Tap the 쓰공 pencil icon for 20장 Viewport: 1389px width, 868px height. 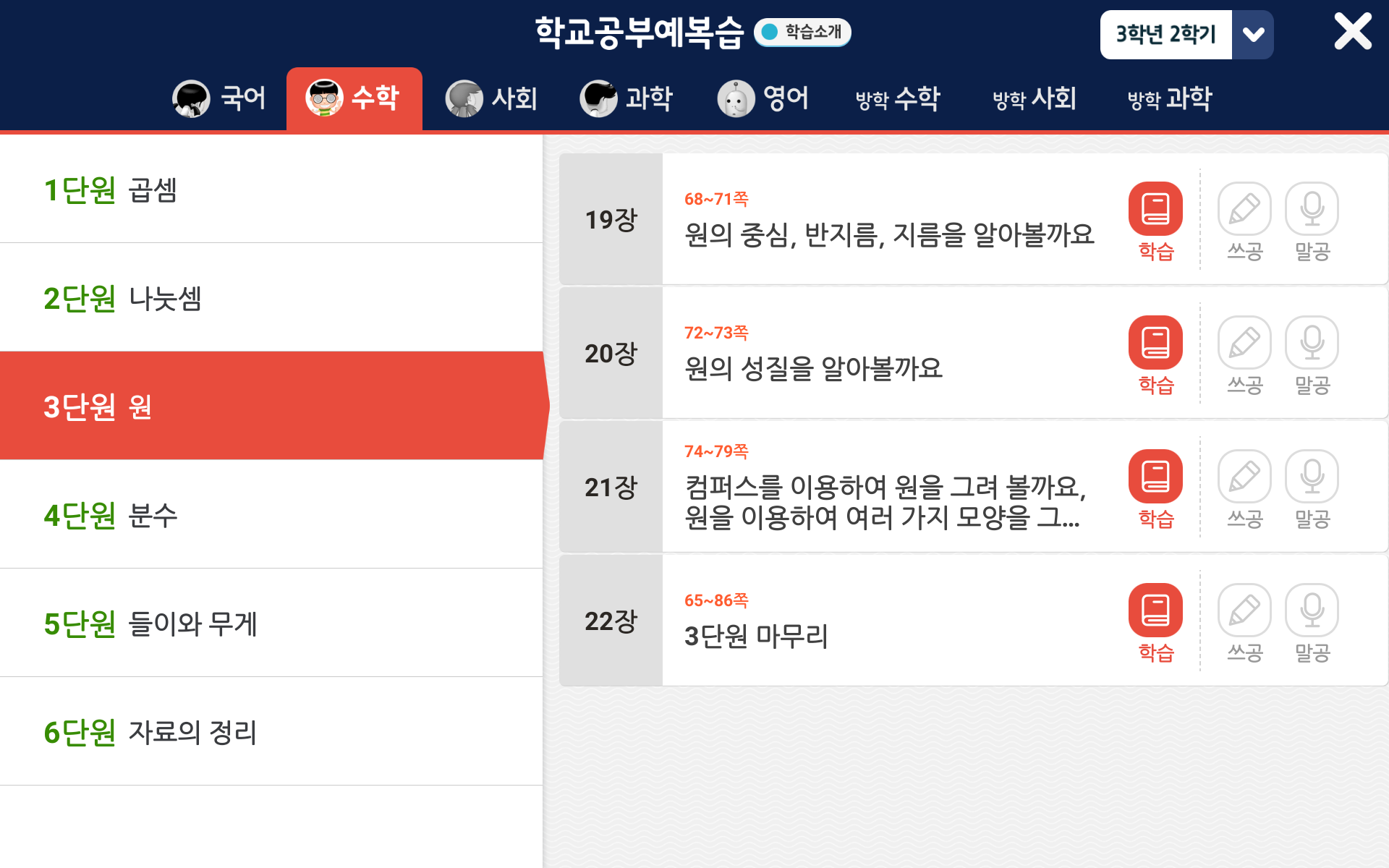point(1244,343)
